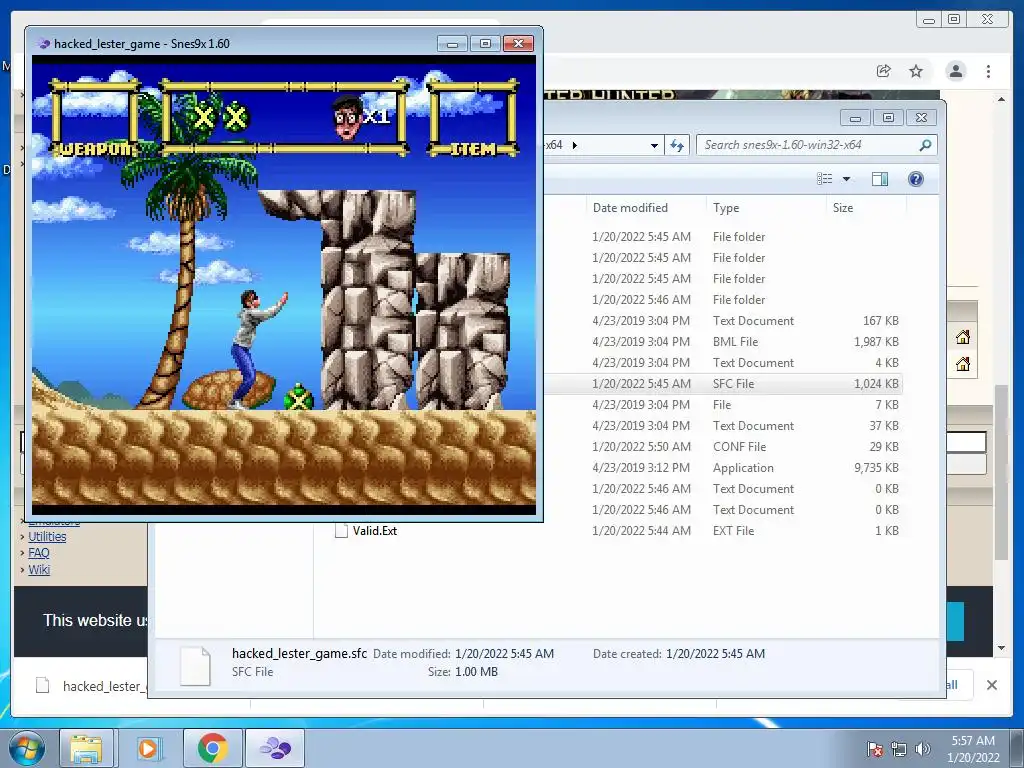Switch to Chrome on the taskbar

click(x=213, y=748)
